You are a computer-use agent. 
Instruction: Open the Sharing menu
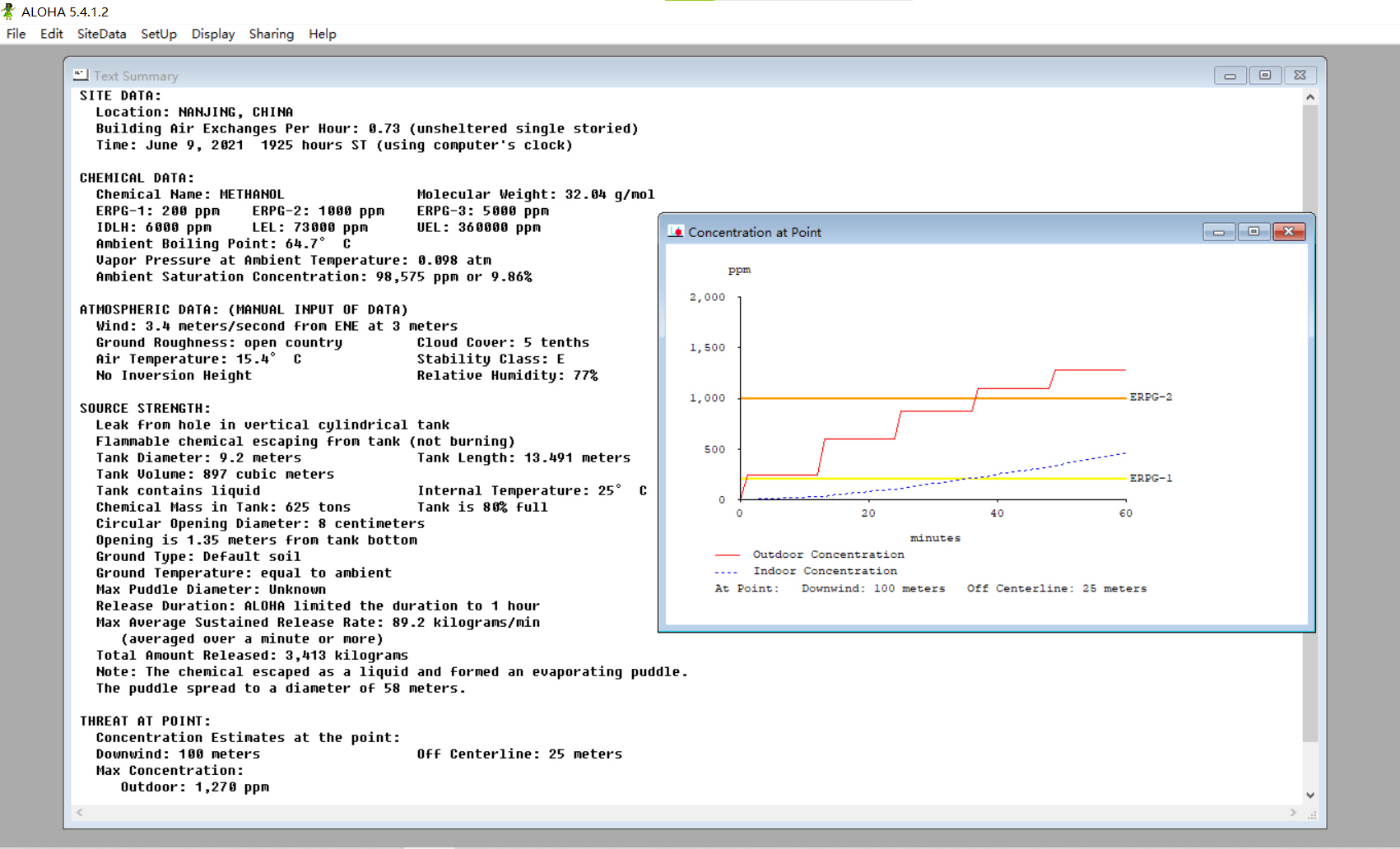(272, 34)
